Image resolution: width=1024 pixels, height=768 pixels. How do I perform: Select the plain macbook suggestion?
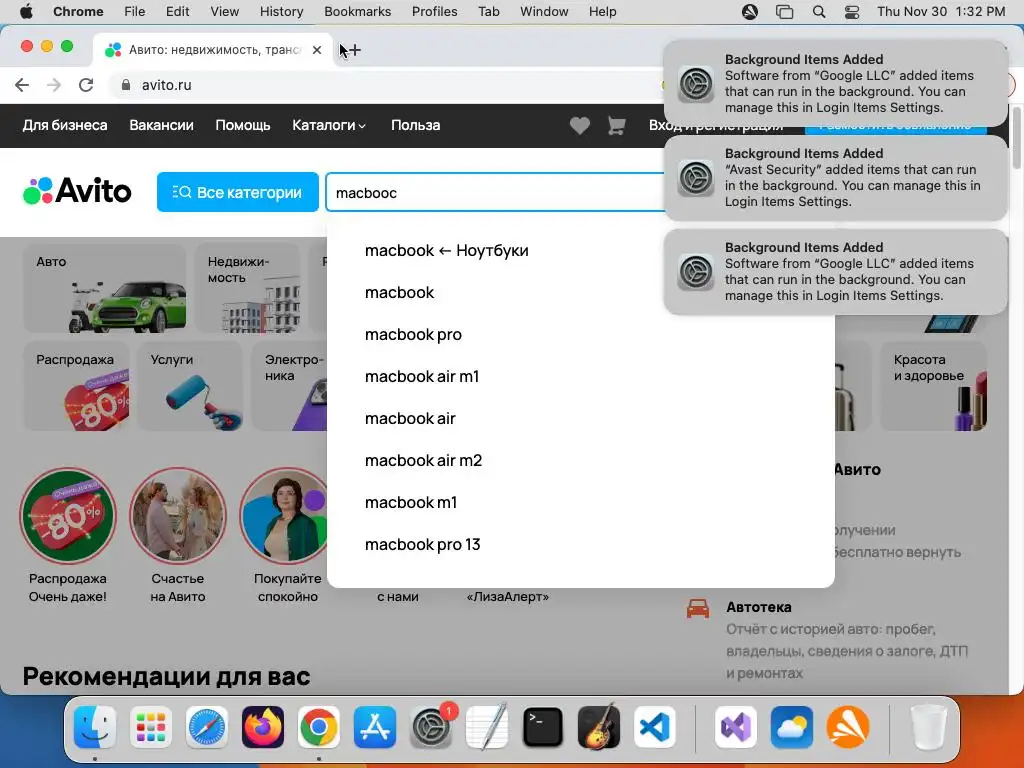399,293
